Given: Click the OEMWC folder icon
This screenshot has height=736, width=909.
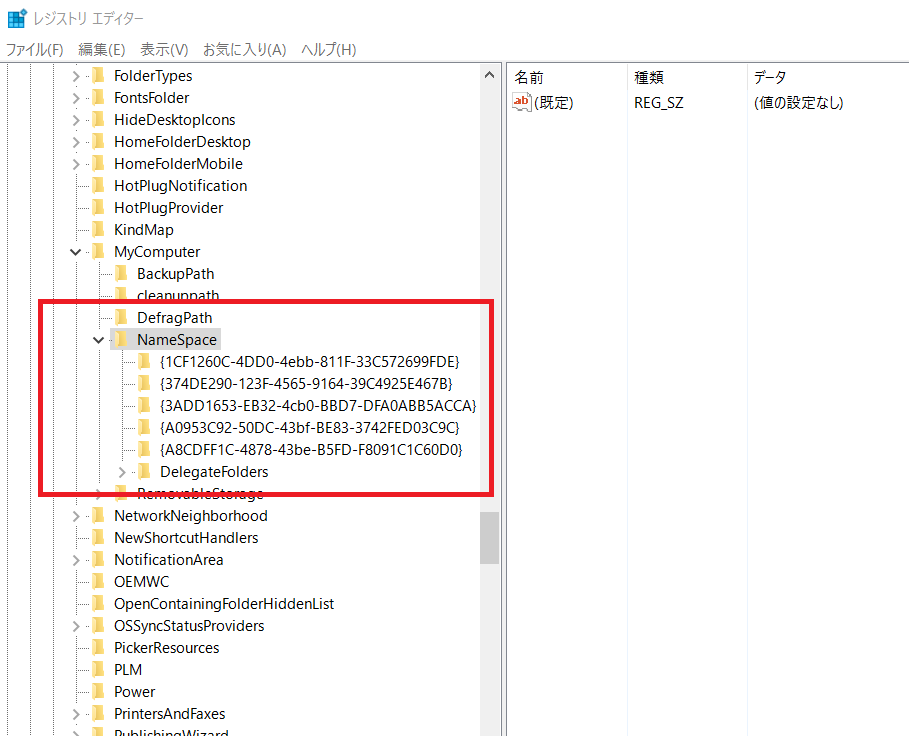Looking at the screenshot, I should pos(99,582).
